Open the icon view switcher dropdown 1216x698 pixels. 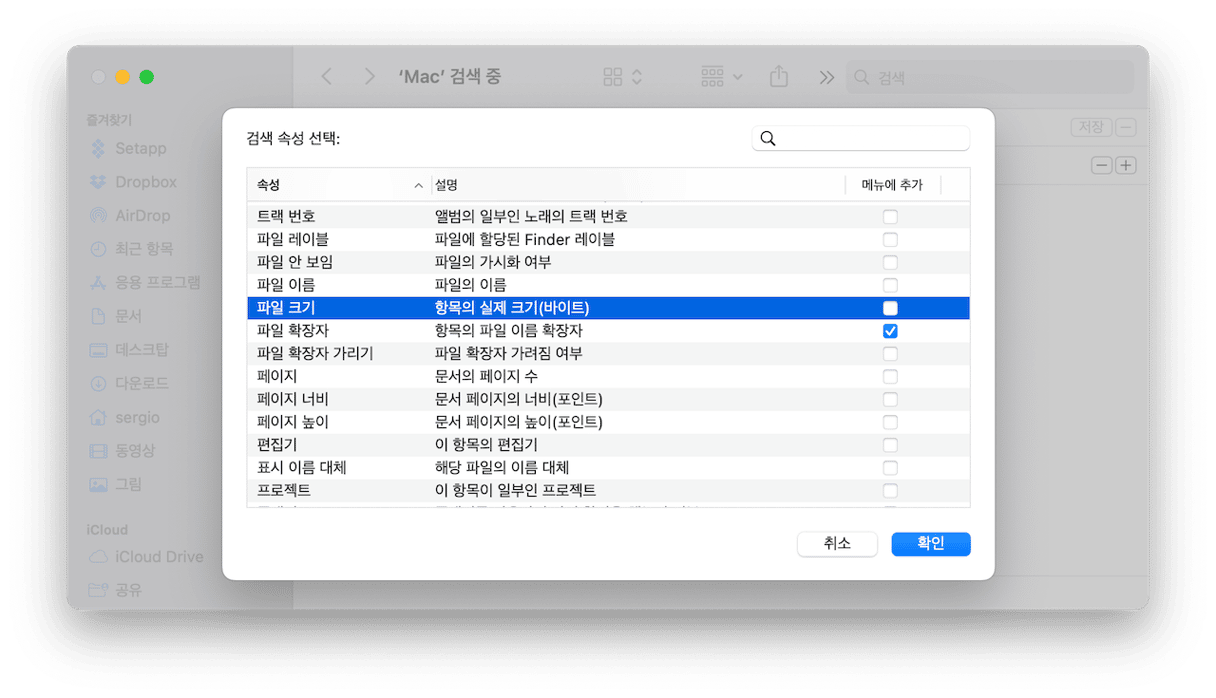click(x=623, y=77)
